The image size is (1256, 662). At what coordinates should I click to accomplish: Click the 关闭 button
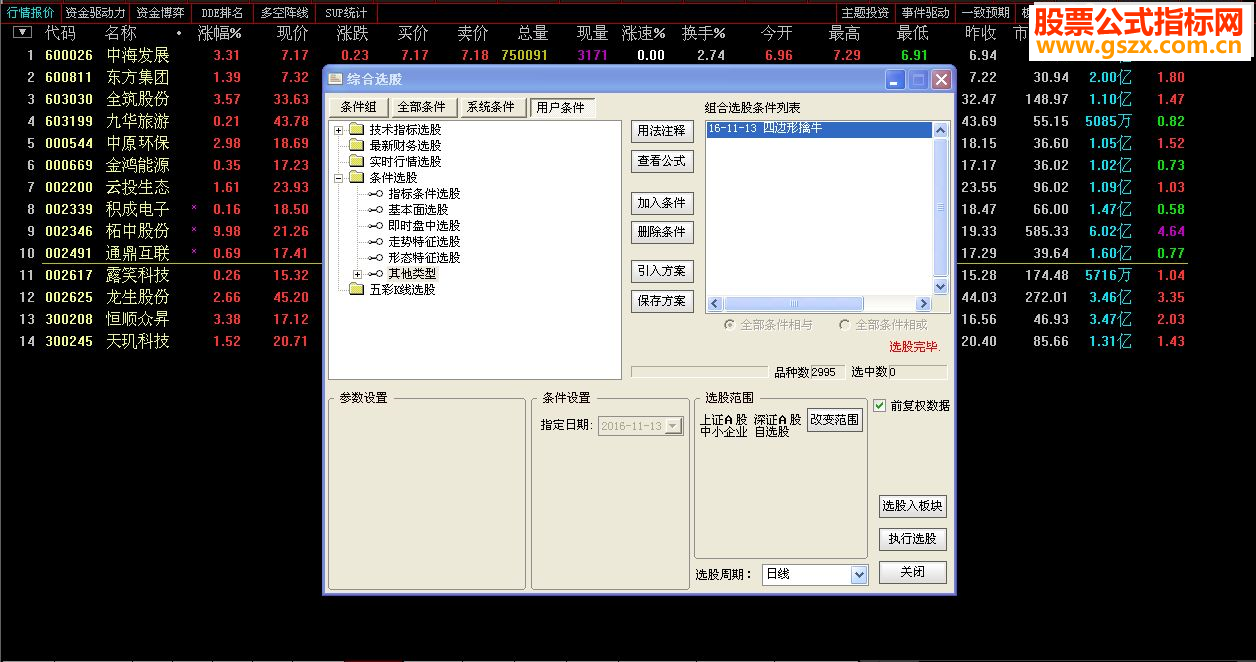tap(912, 572)
